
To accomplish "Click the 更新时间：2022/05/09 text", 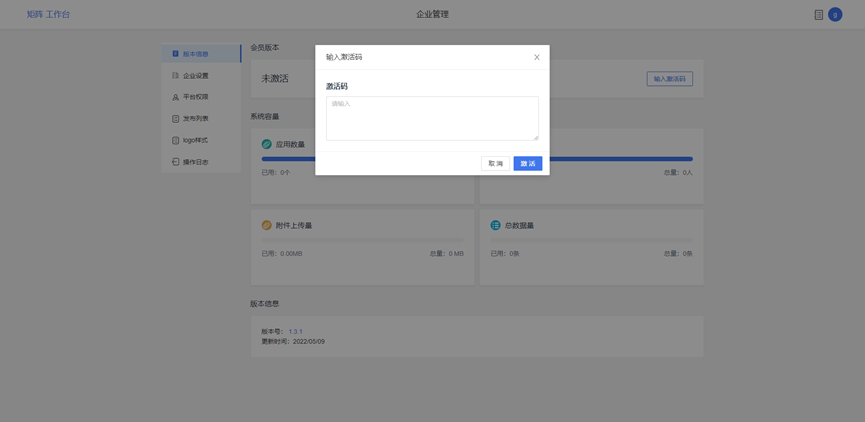I will click(x=293, y=341).
